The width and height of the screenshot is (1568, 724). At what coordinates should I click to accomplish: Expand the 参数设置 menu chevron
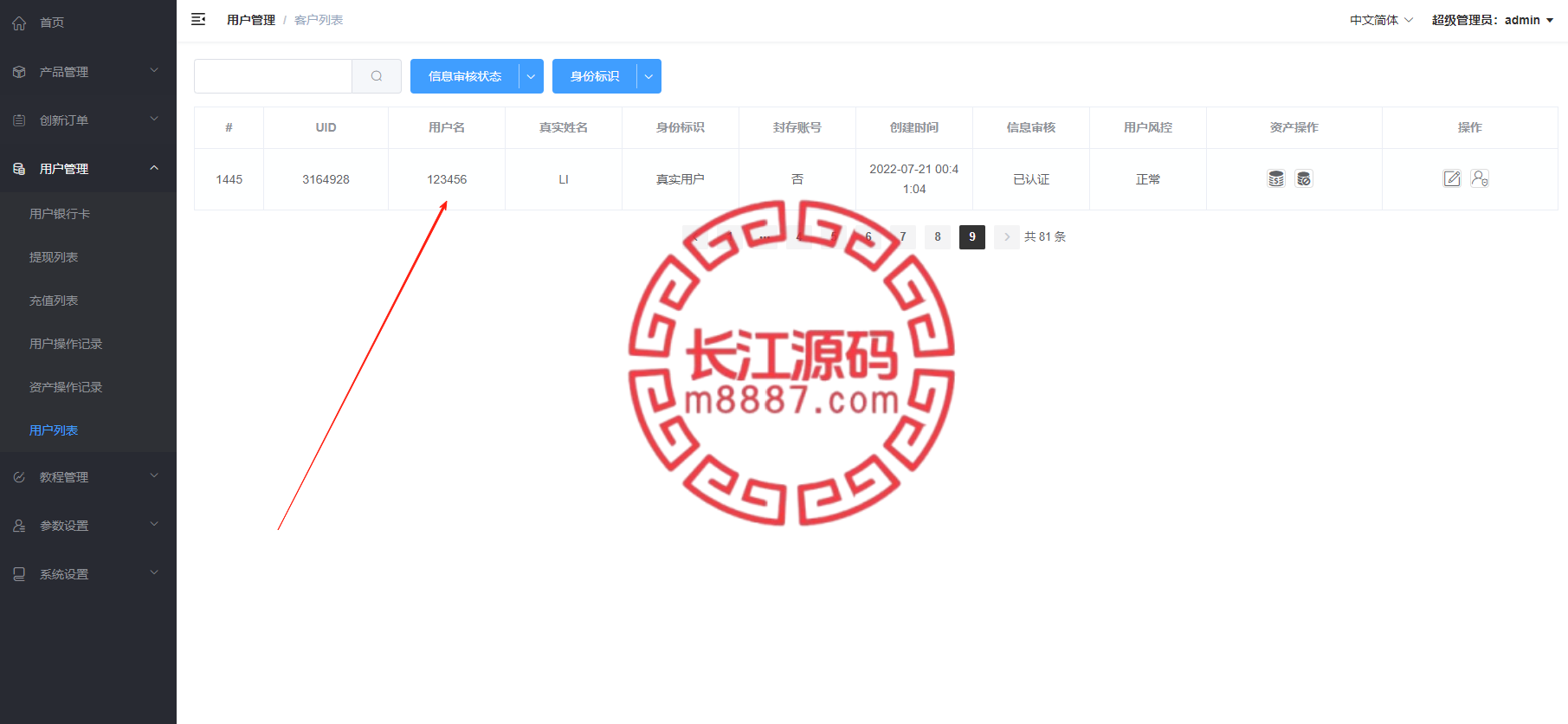154,524
